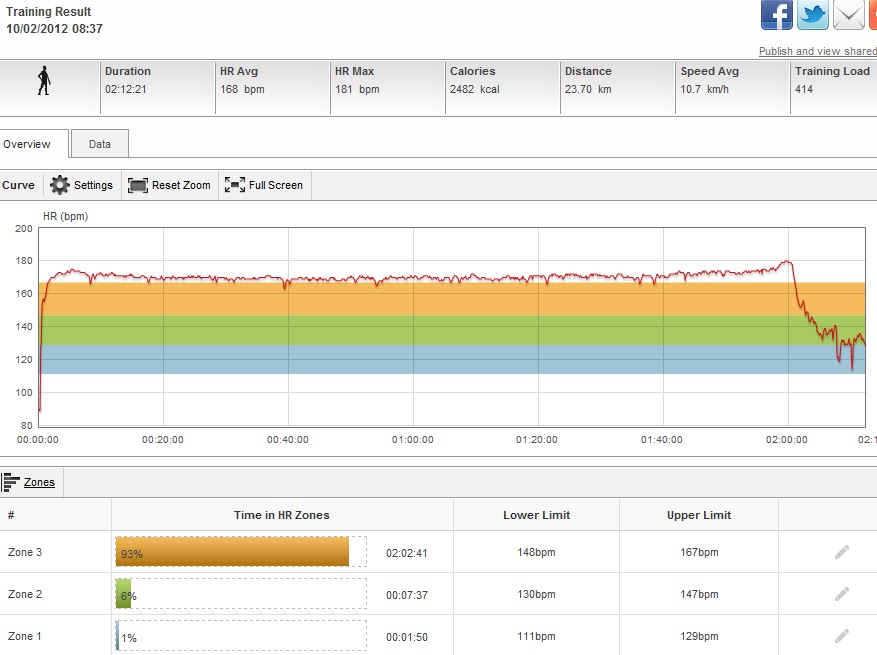Click the Zone 3 row label
Screen dimensions: 877x655
(25, 552)
